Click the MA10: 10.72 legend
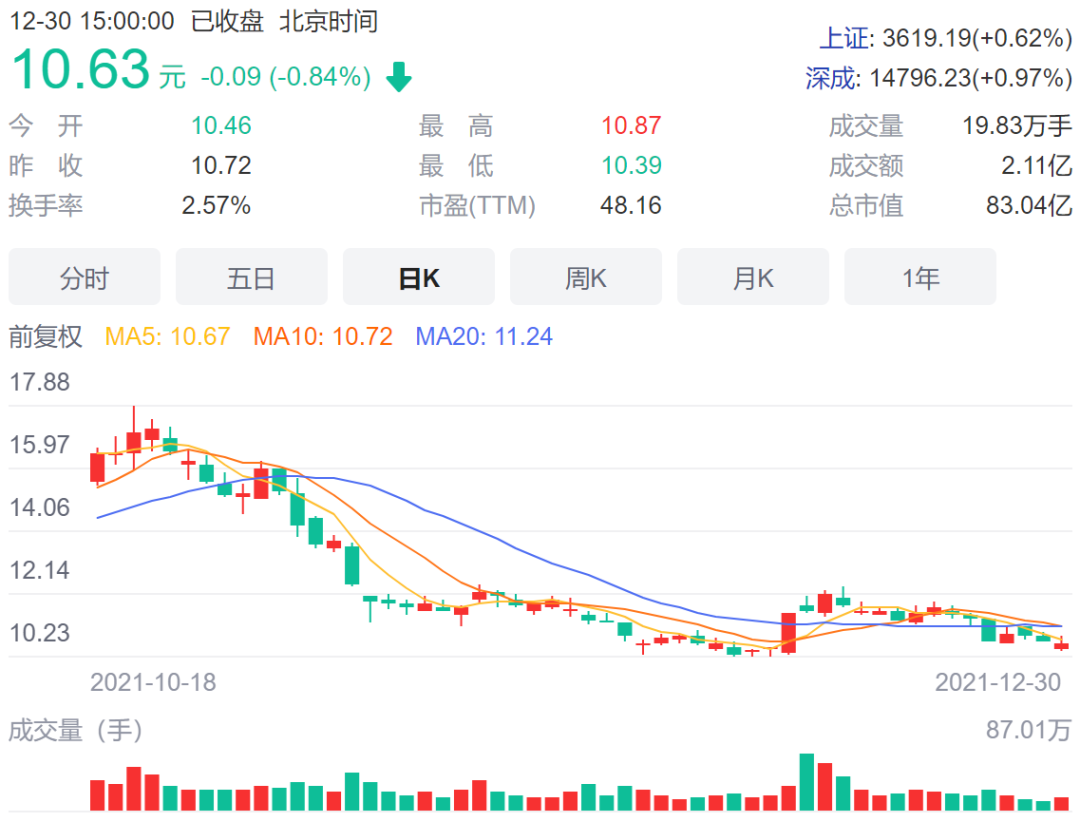 [323, 336]
